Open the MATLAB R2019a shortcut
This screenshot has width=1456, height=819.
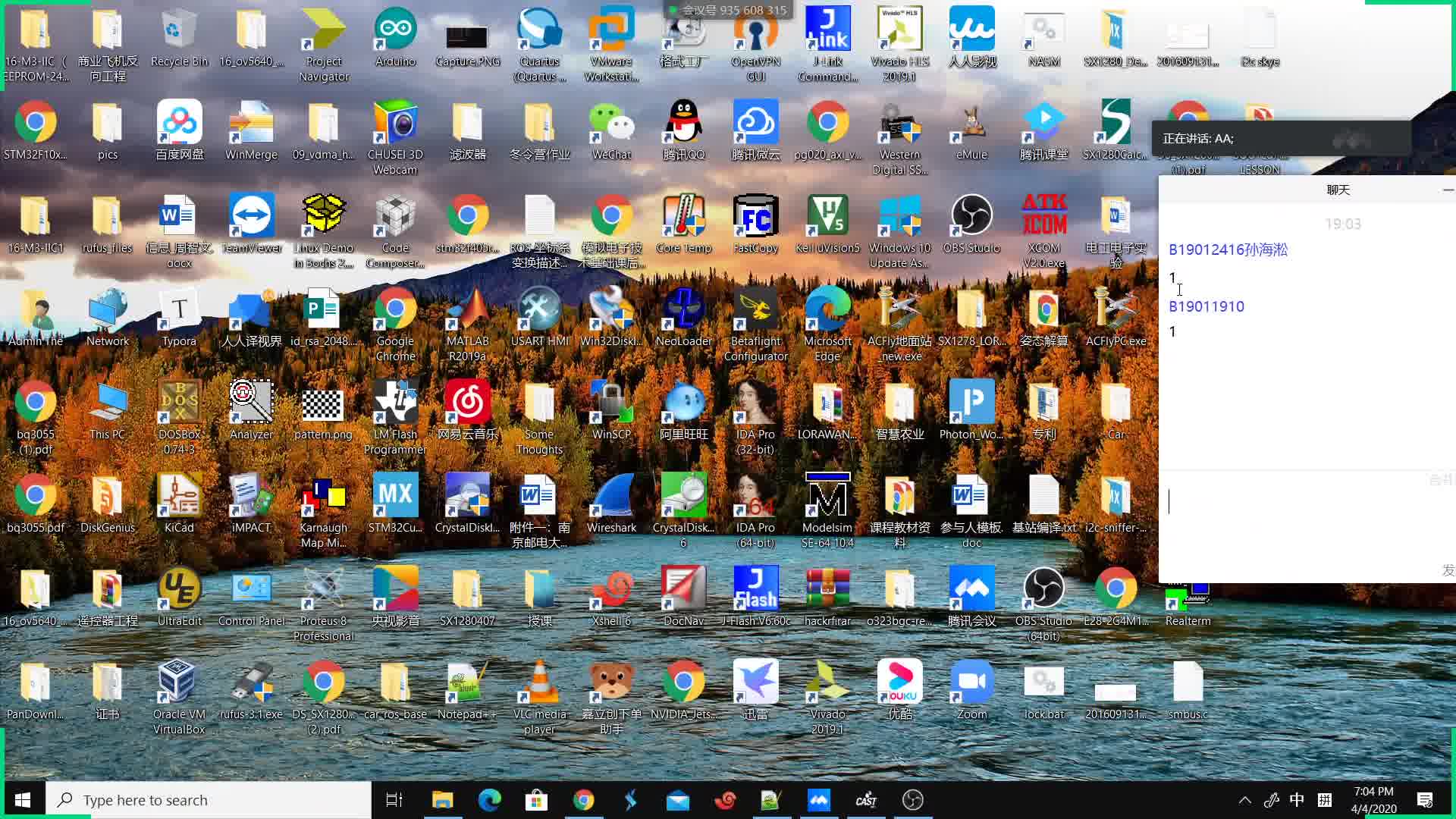pos(467,315)
